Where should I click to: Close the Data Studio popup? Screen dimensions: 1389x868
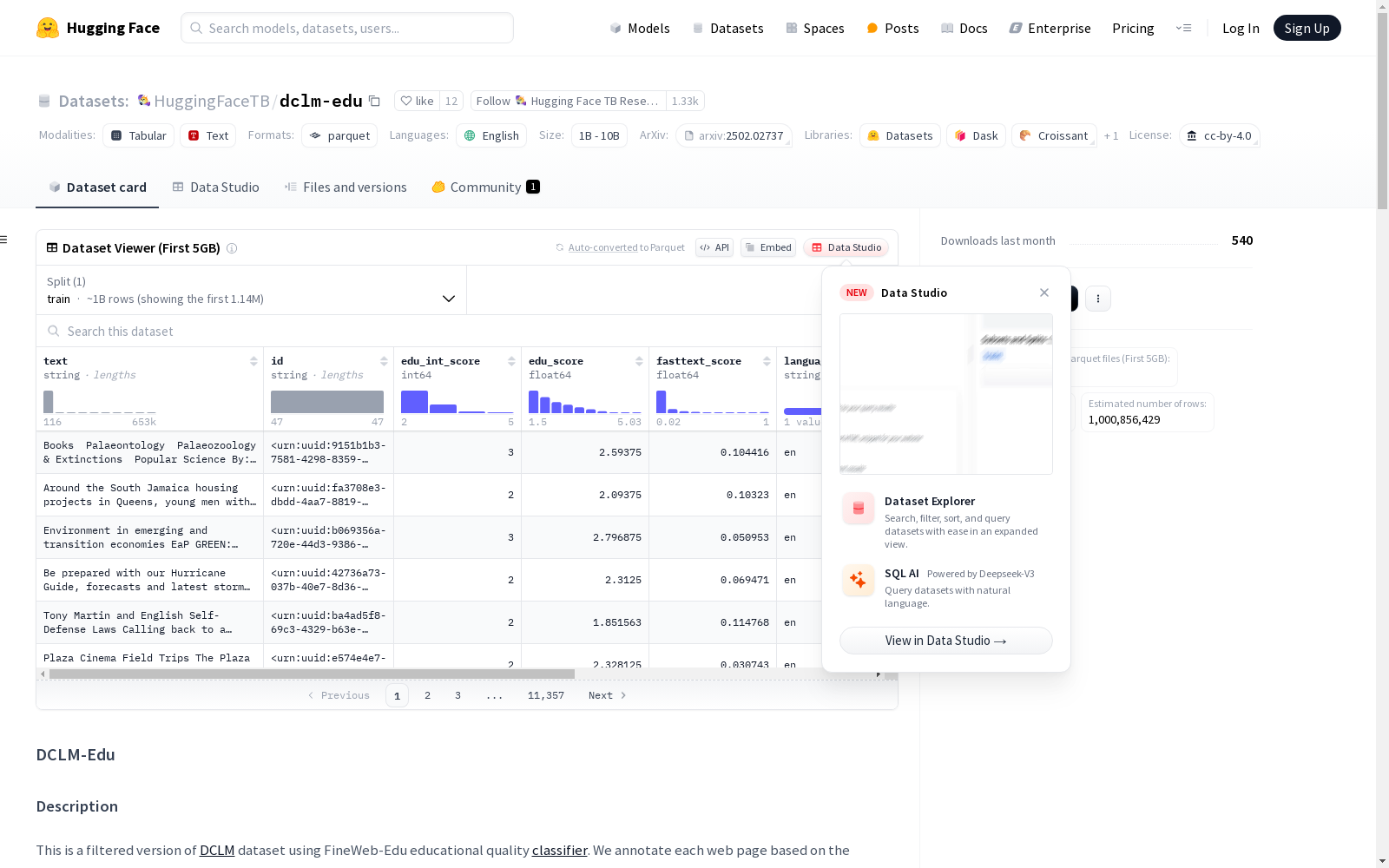[1044, 293]
